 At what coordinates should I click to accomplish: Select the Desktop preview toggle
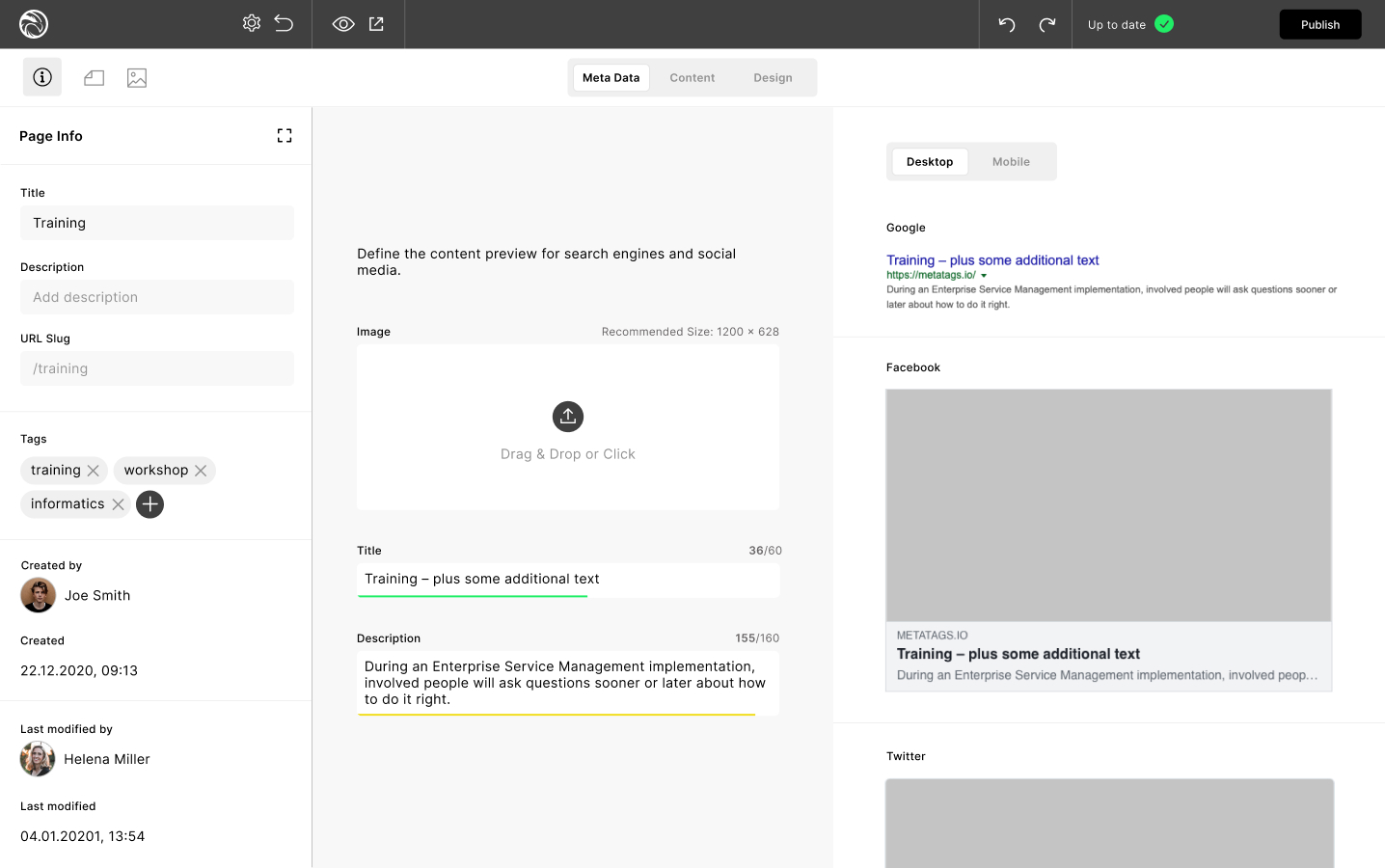coord(929,162)
